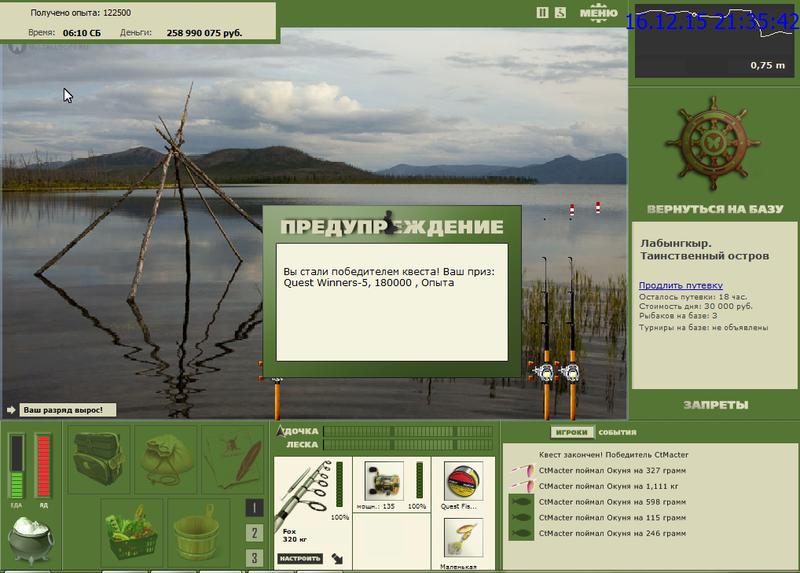This screenshot has height=573, width=800.
Task: Click the reel's 100% condition bar
Action: click(420, 480)
